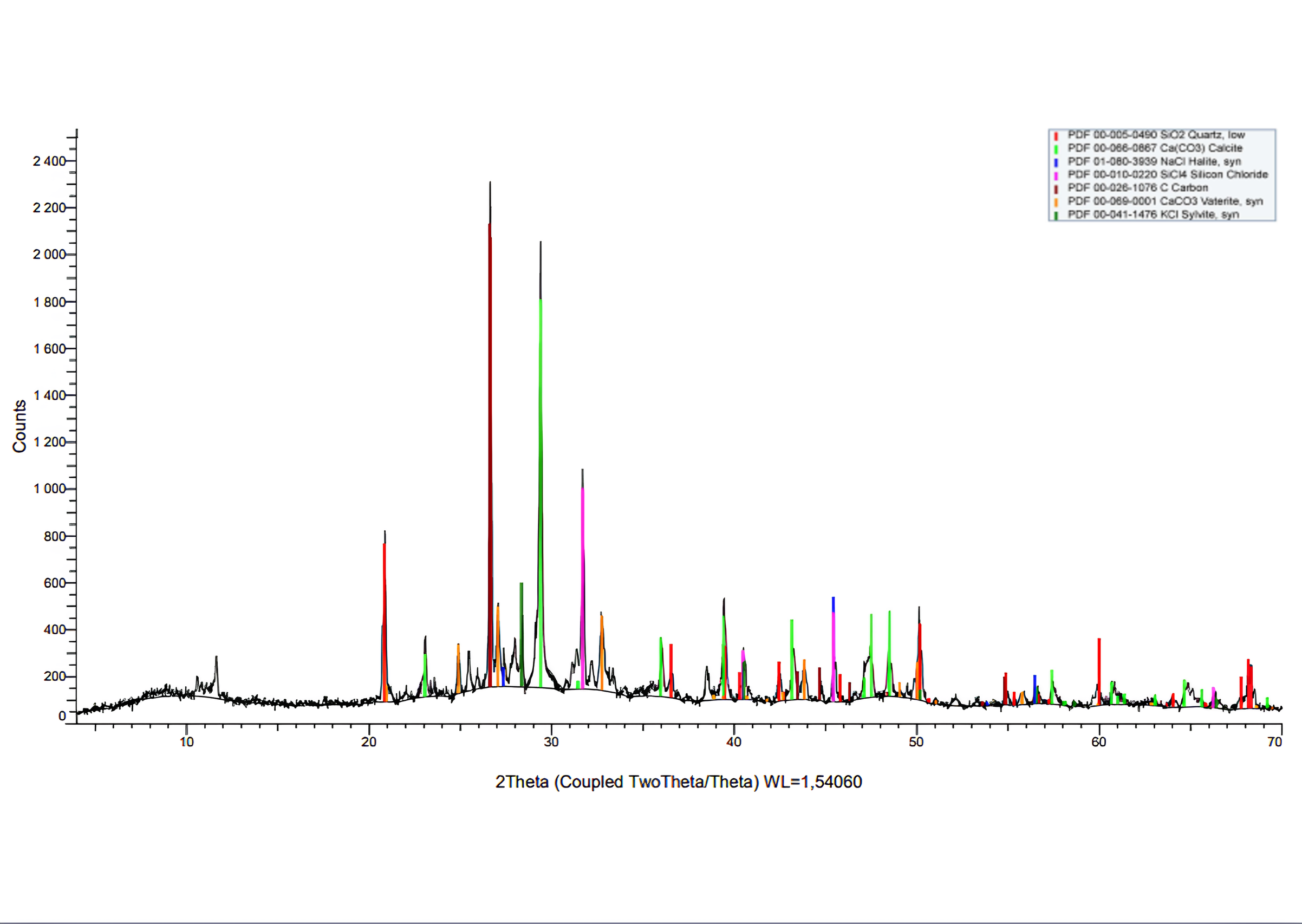
Task: Click the magenta SiCl4 Silicon Chloride legend marker
Action: click(1056, 177)
